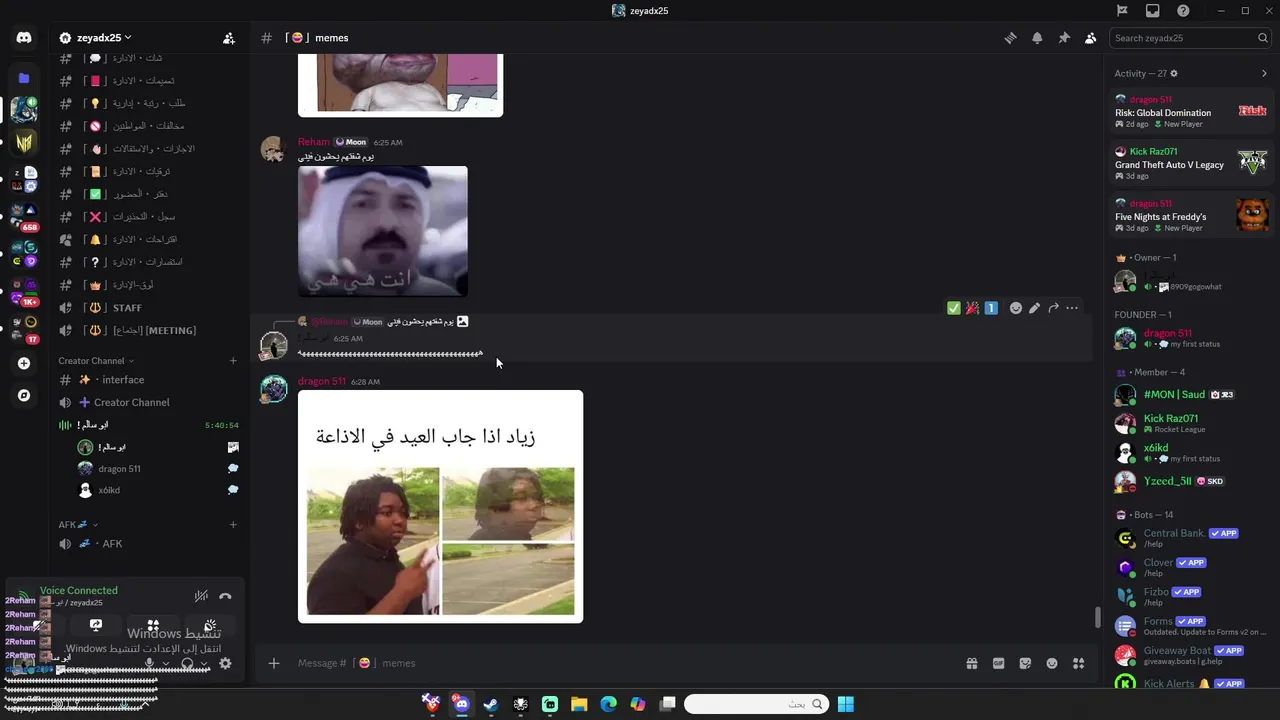Image resolution: width=1280 pixels, height=720 pixels.
Task: Click search magnifier icon in the search box
Action: click(1263, 38)
